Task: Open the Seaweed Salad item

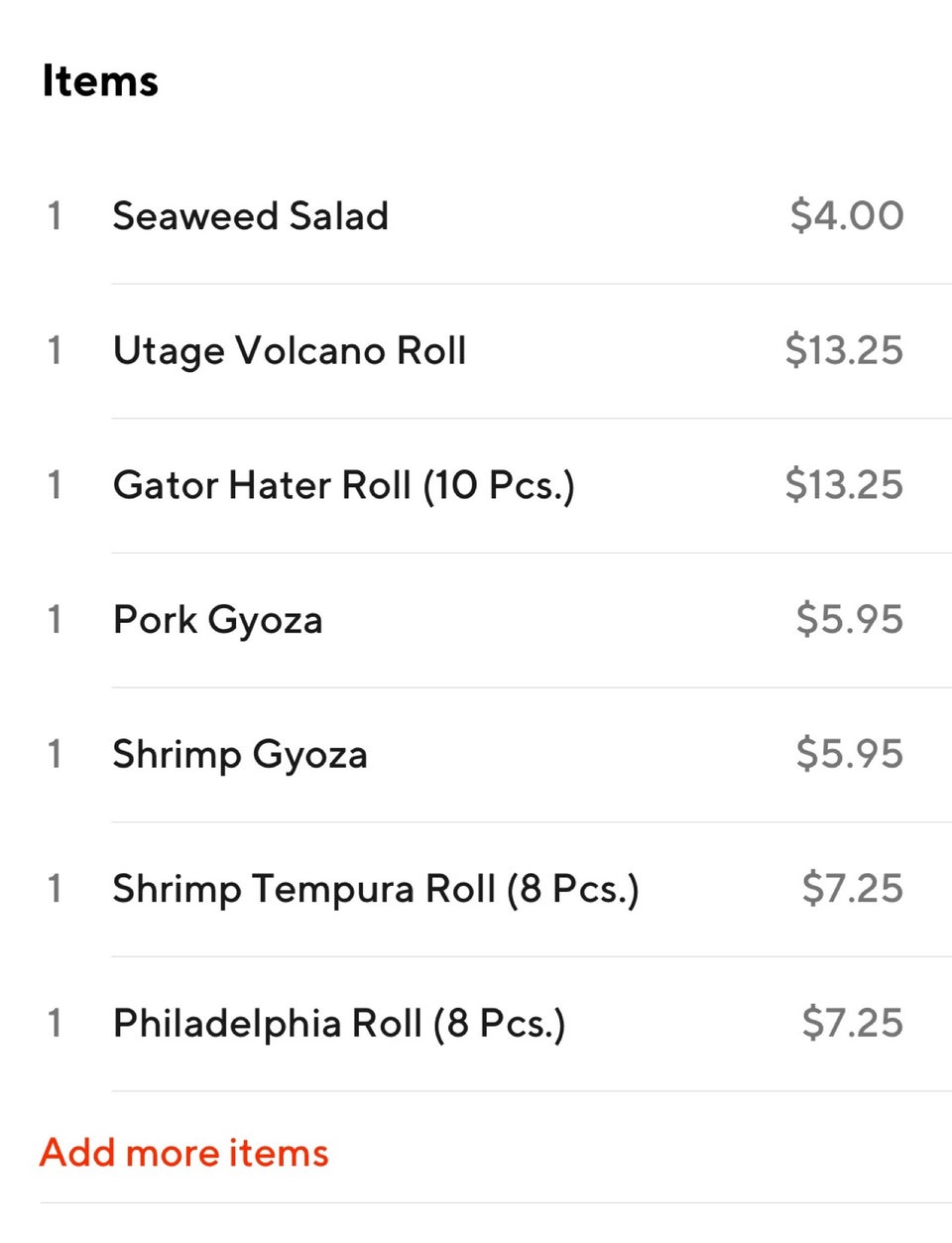Action: [x=250, y=216]
